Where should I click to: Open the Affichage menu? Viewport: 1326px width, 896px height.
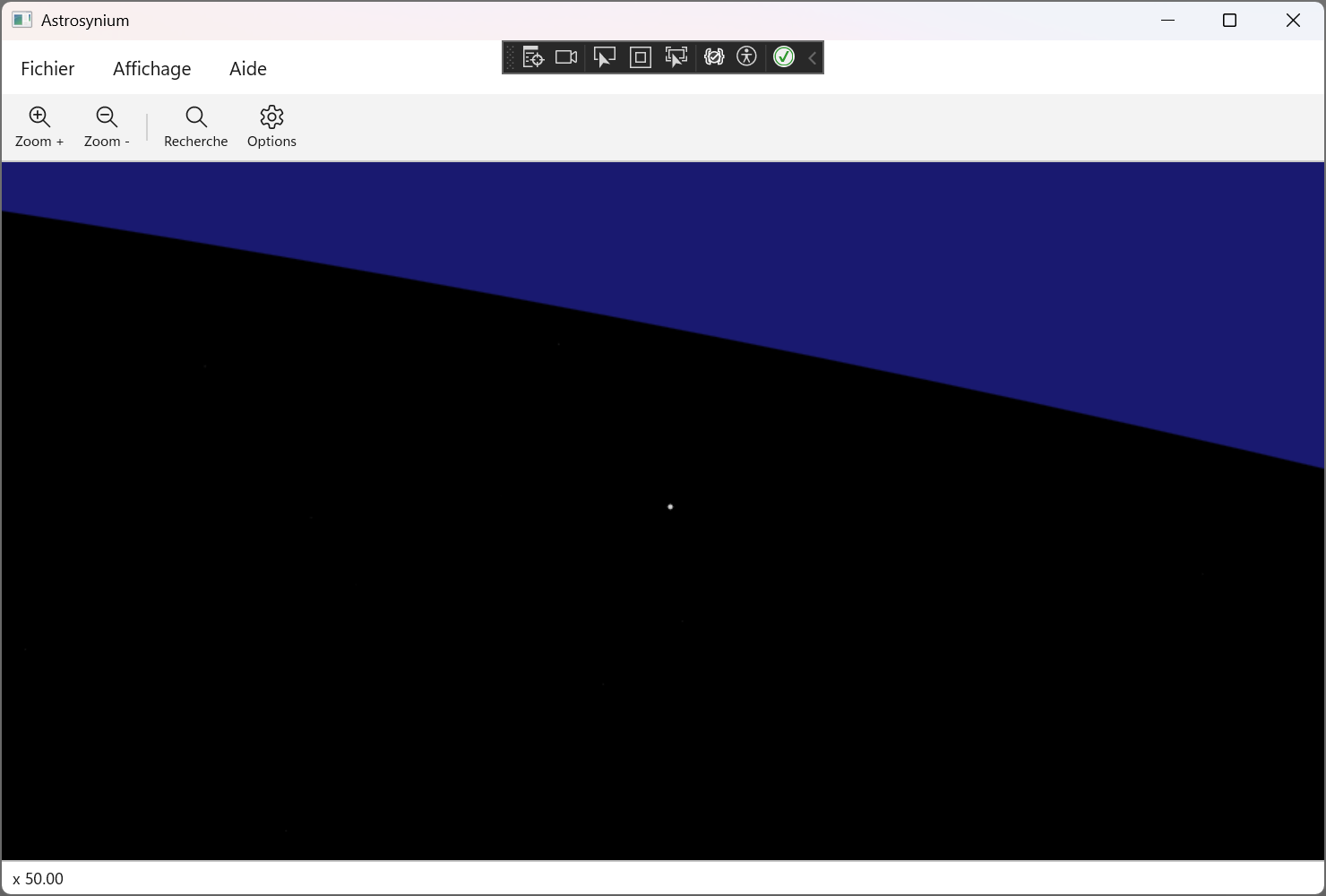[151, 69]
